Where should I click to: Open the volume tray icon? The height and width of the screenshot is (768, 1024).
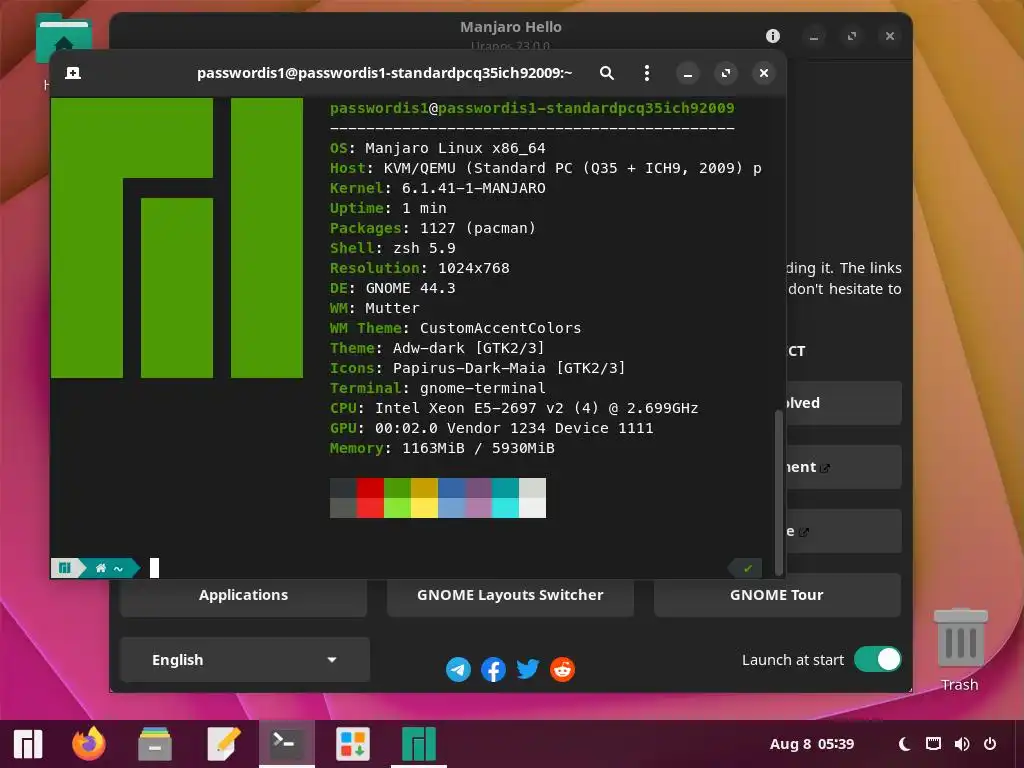[962, 744]
